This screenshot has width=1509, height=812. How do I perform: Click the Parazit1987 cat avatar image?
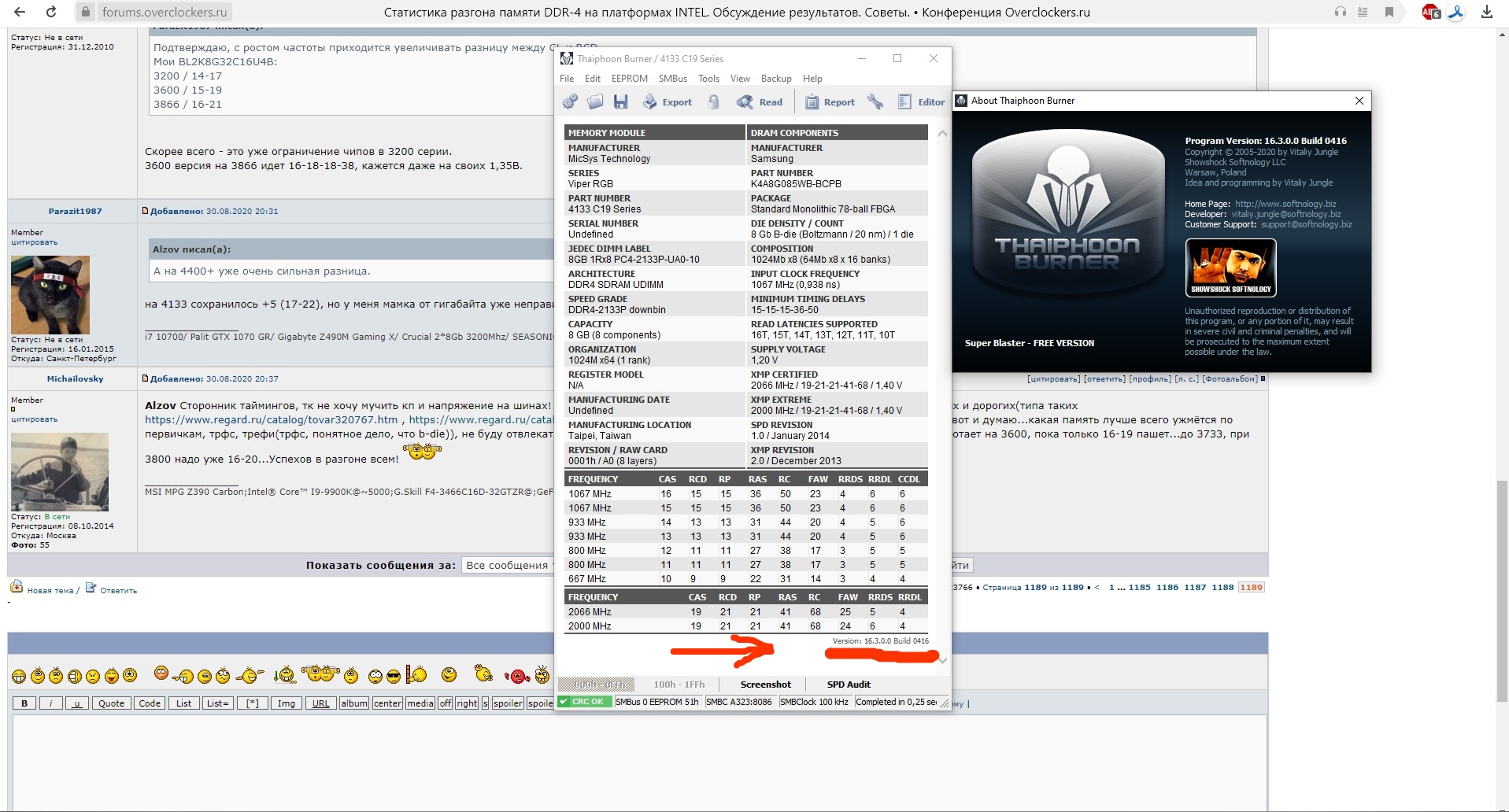click(50, 295)
